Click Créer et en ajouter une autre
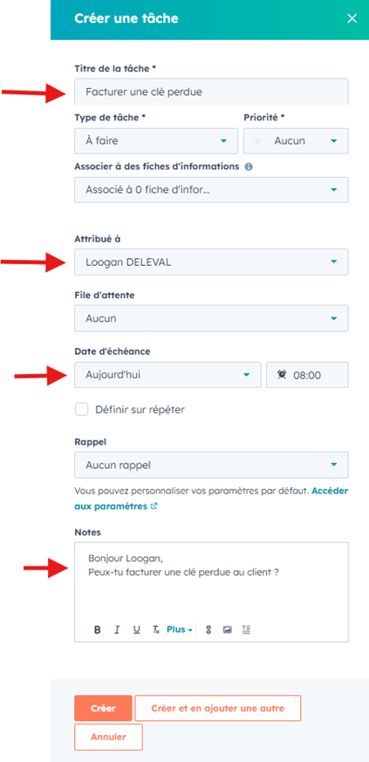Viewport: 369px width, 762px height. (x=218, y=708)
